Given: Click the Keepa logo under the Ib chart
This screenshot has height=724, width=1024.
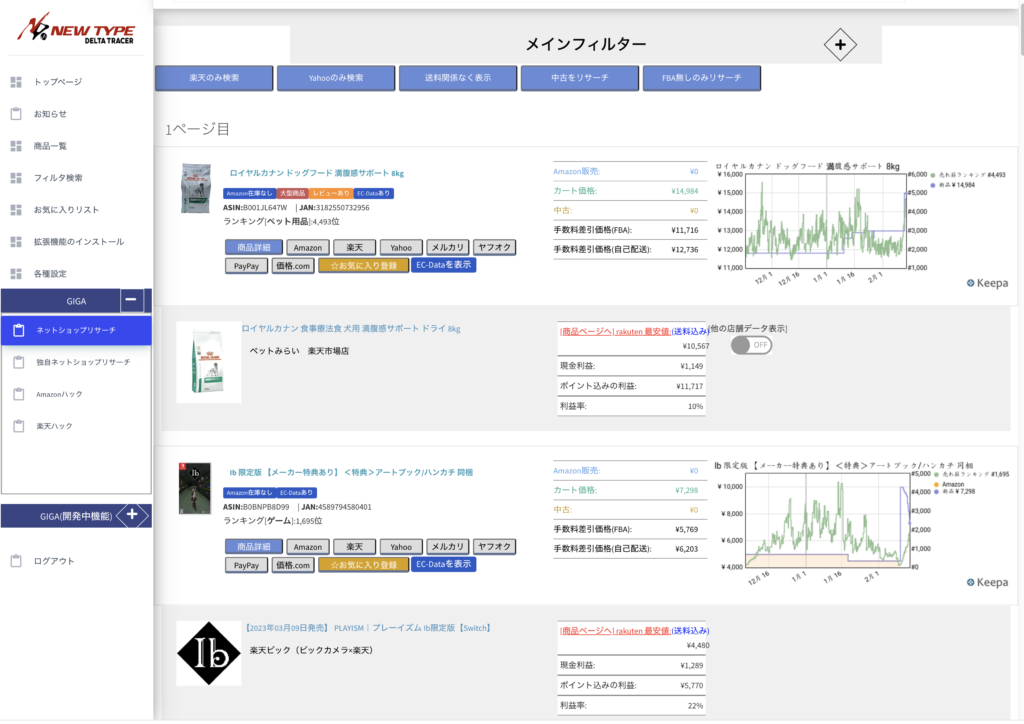Looking at the screenshot, I should click(987, 582).
